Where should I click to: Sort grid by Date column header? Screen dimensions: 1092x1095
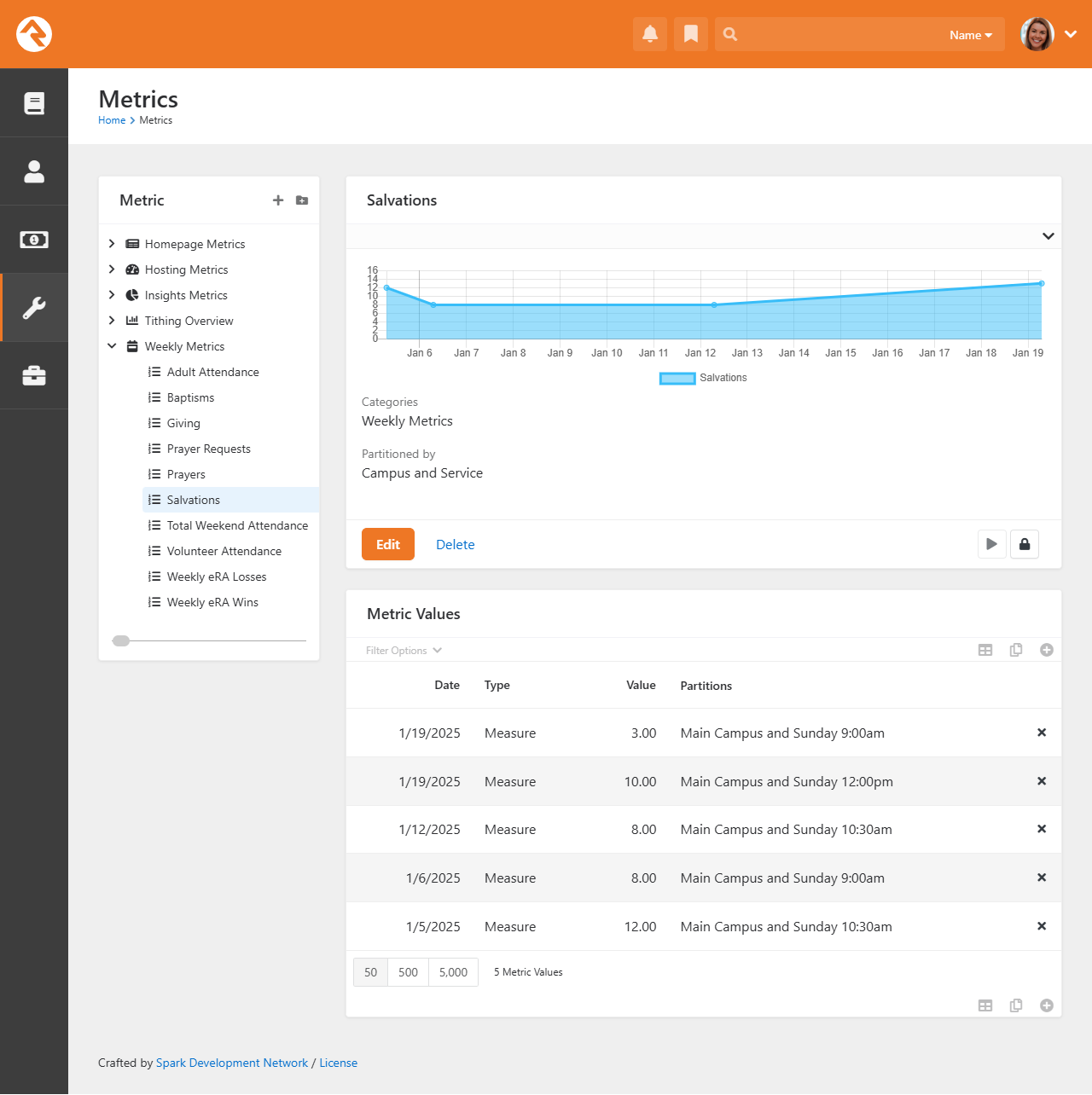click(x=447, y=685)
